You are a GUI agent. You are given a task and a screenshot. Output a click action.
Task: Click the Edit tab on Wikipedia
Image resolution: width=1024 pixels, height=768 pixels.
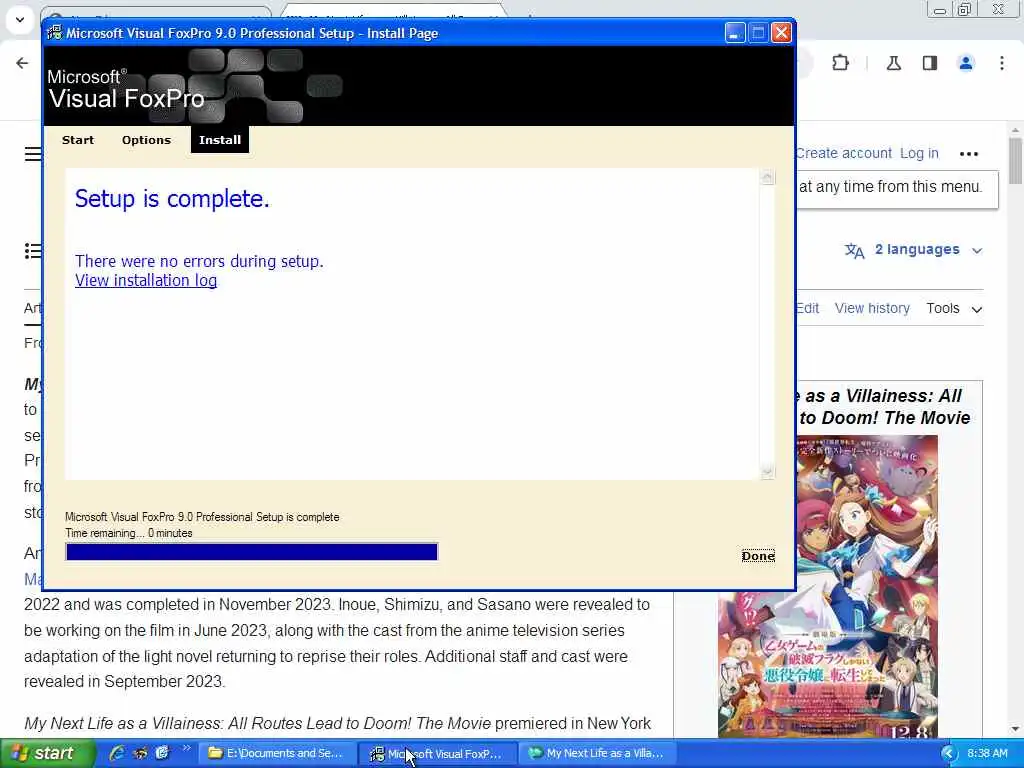tap(808, 308)
